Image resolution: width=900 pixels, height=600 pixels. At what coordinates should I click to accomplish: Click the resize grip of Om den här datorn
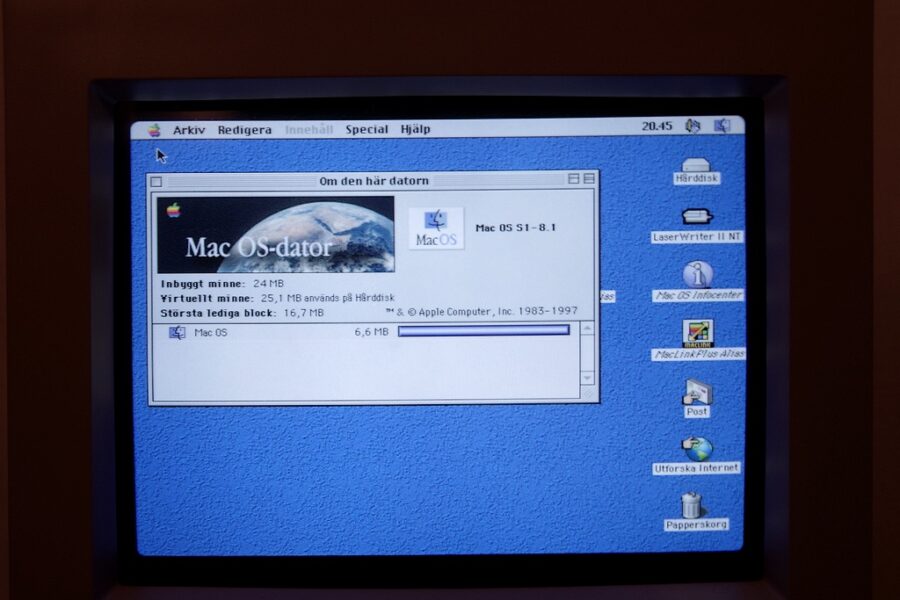(x=588, y=393)
